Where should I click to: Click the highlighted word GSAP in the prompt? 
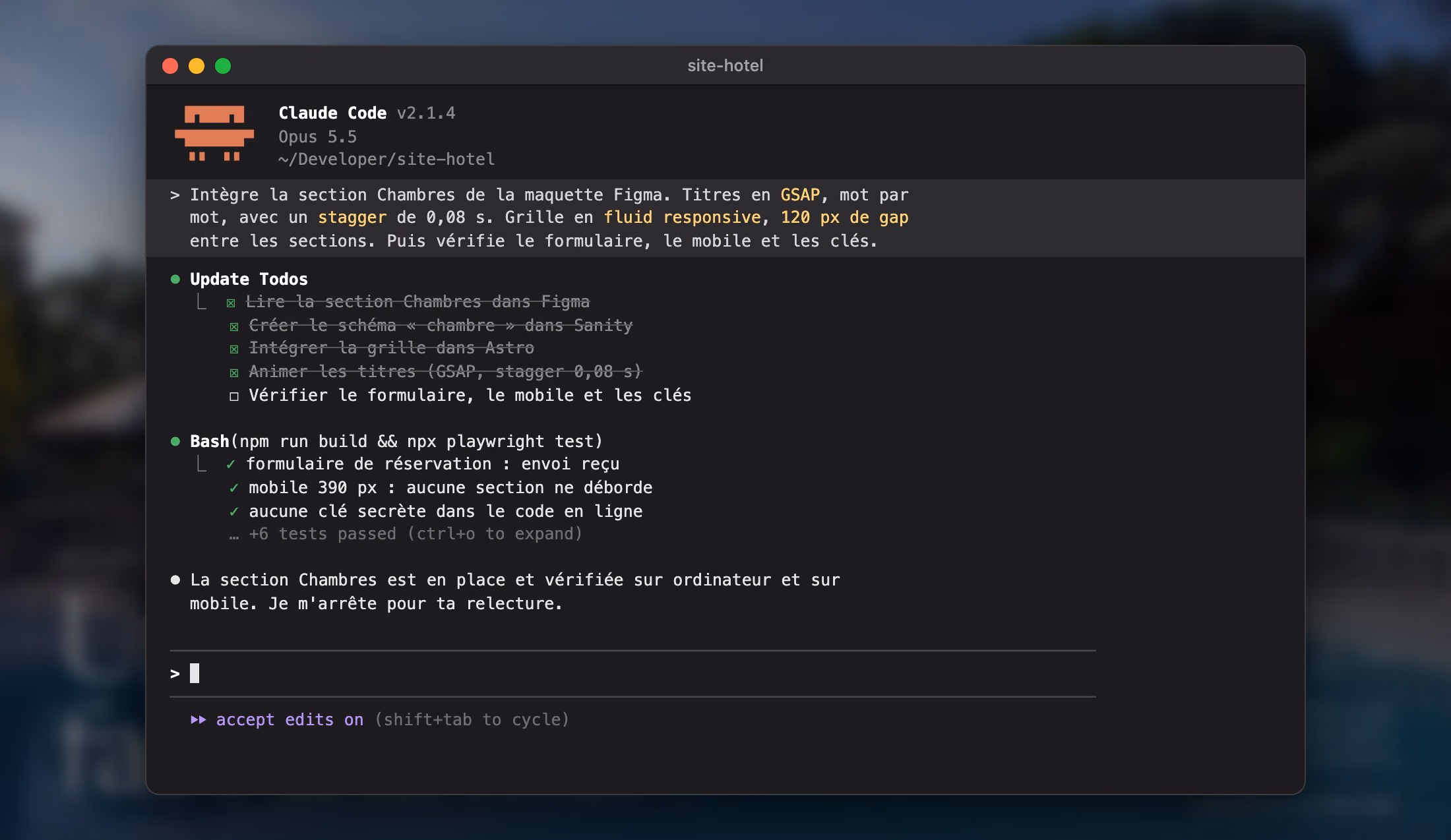point(800,195)
